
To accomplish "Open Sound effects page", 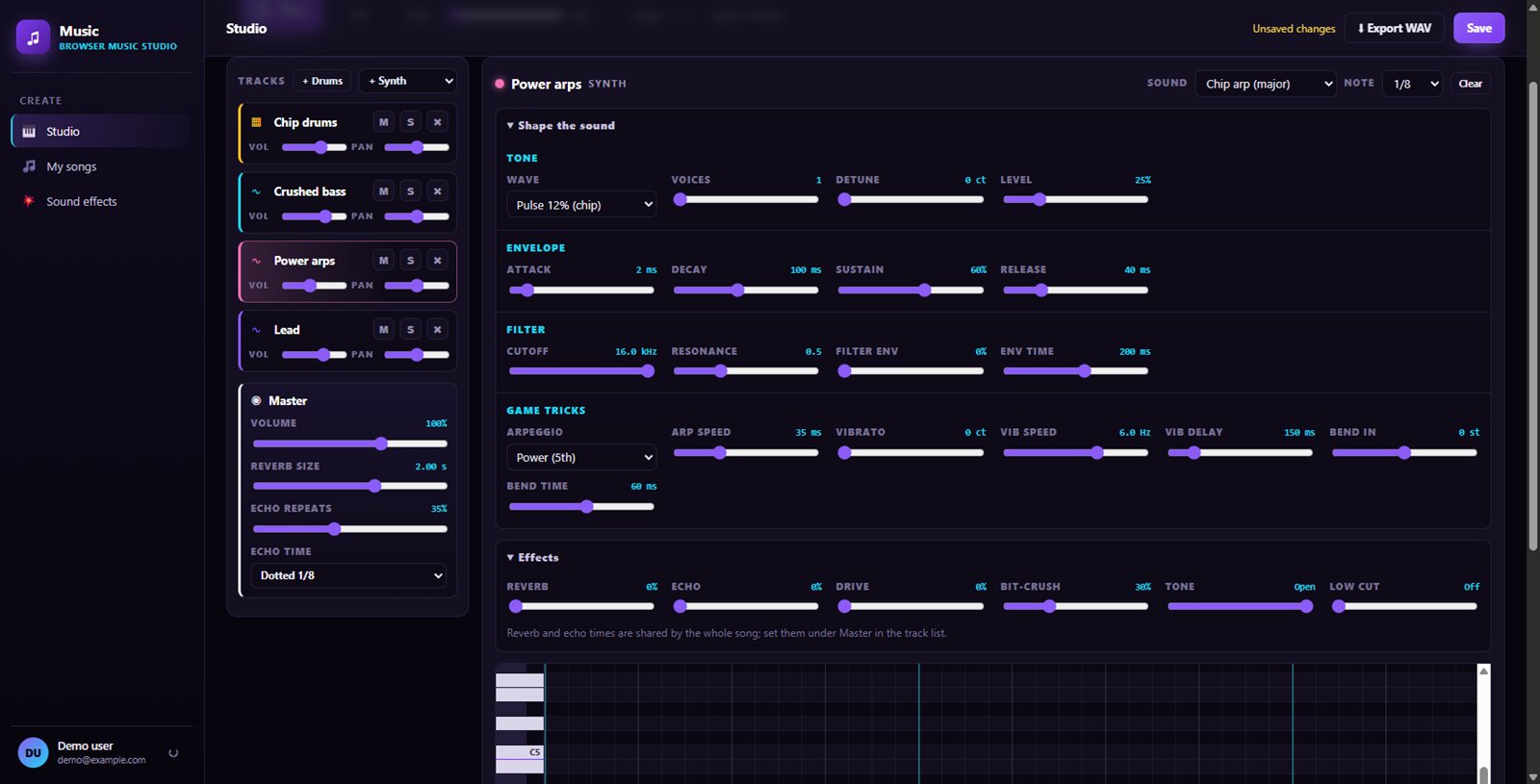I will pos(100,201).
